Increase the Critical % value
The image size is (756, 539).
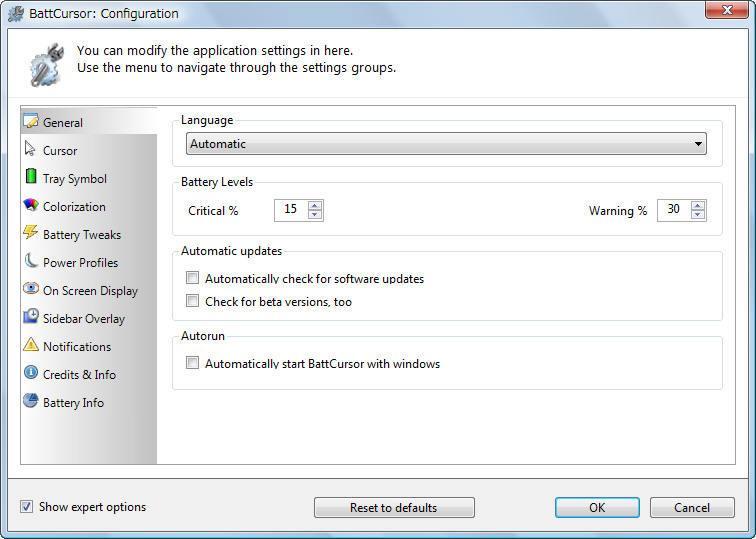(x=315, y=205)
